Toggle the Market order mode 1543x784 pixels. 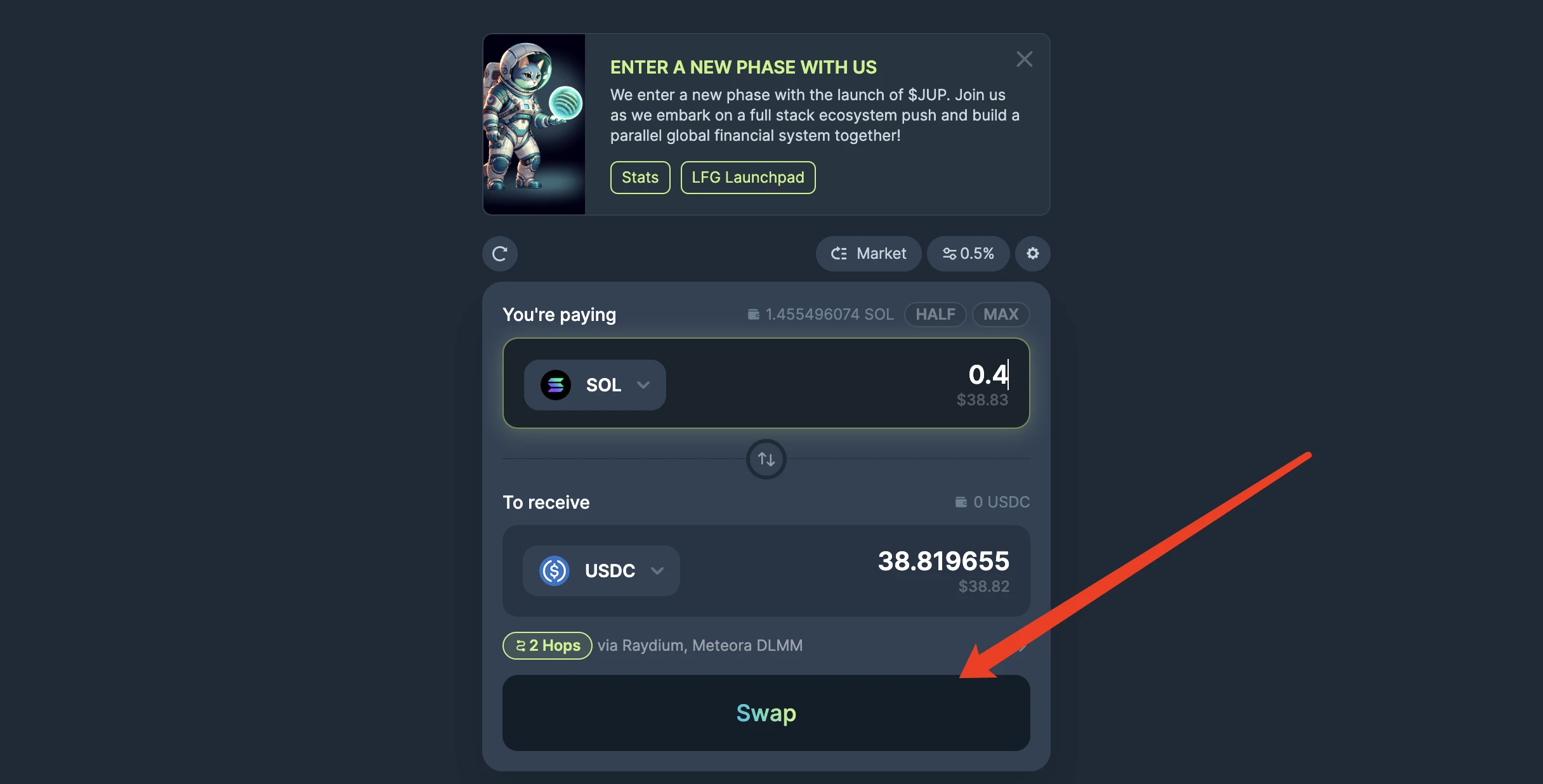pos(868,254)
